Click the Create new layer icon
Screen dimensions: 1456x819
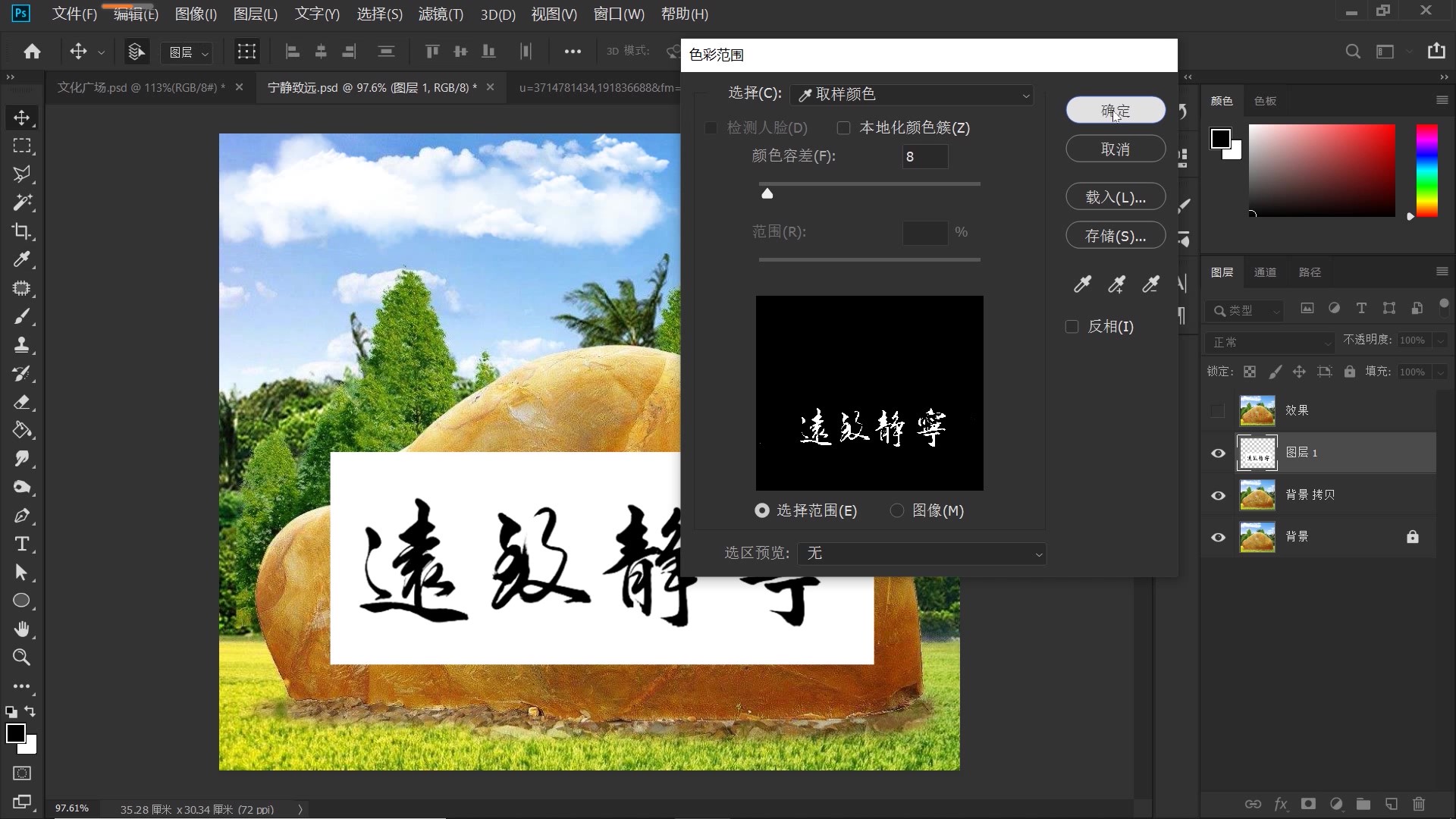pyautogui.click(x=1391, y=805)
